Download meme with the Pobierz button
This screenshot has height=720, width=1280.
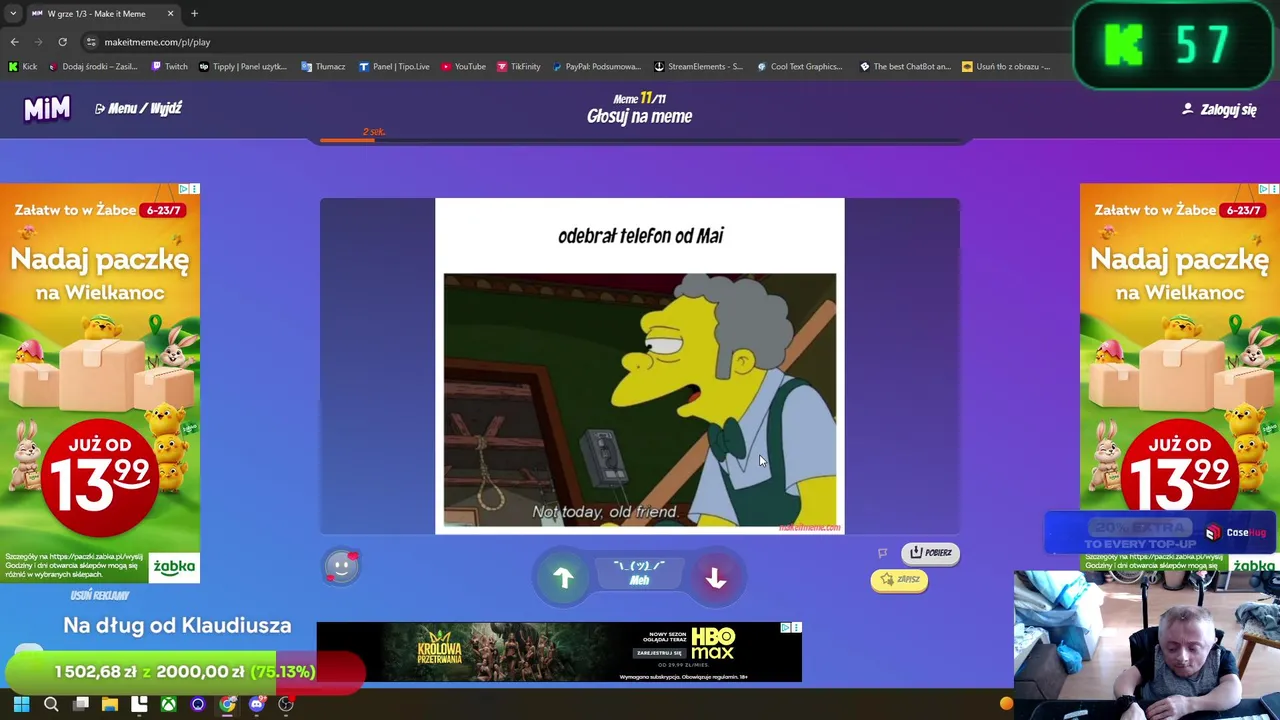coord(931,552)
